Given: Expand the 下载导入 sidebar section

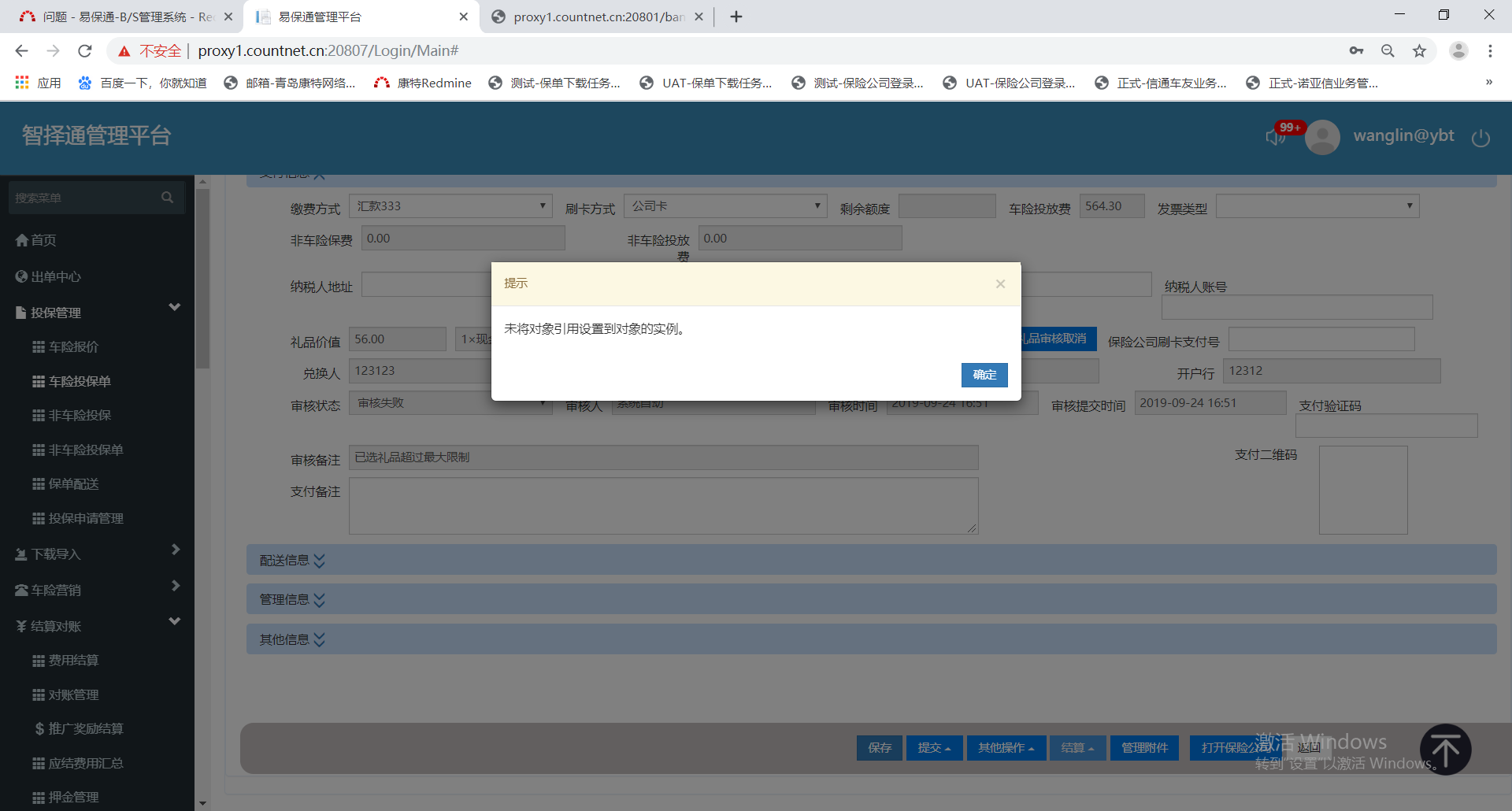Looking at the screenshot, I should click(x=97, y=554).
